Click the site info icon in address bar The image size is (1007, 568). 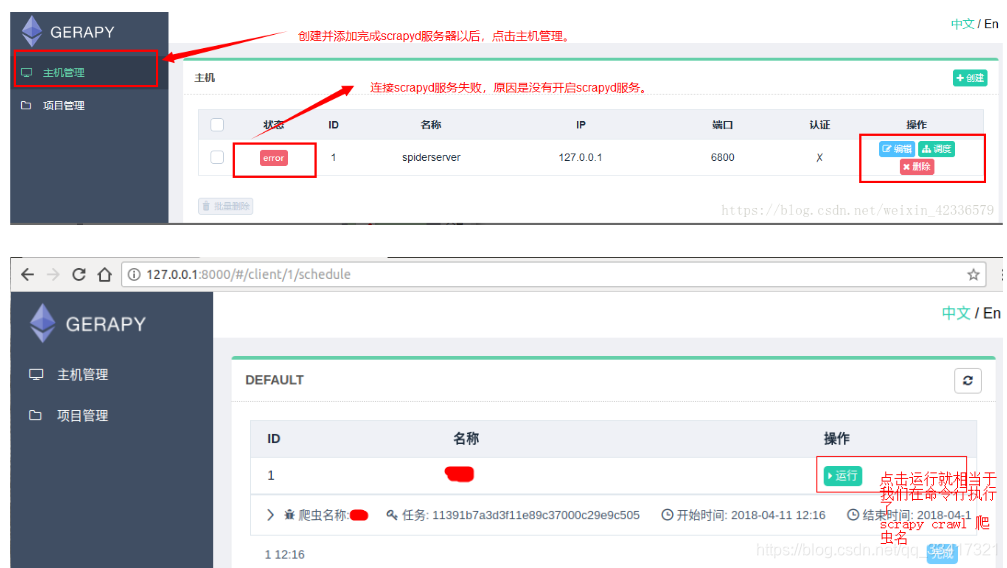coord(134,274)
